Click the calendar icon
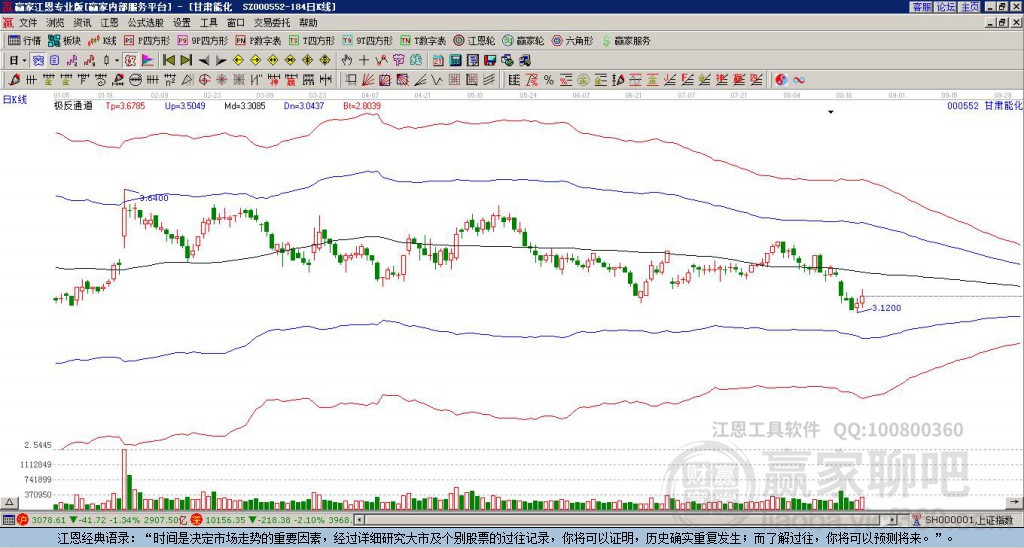 (438, 60)
